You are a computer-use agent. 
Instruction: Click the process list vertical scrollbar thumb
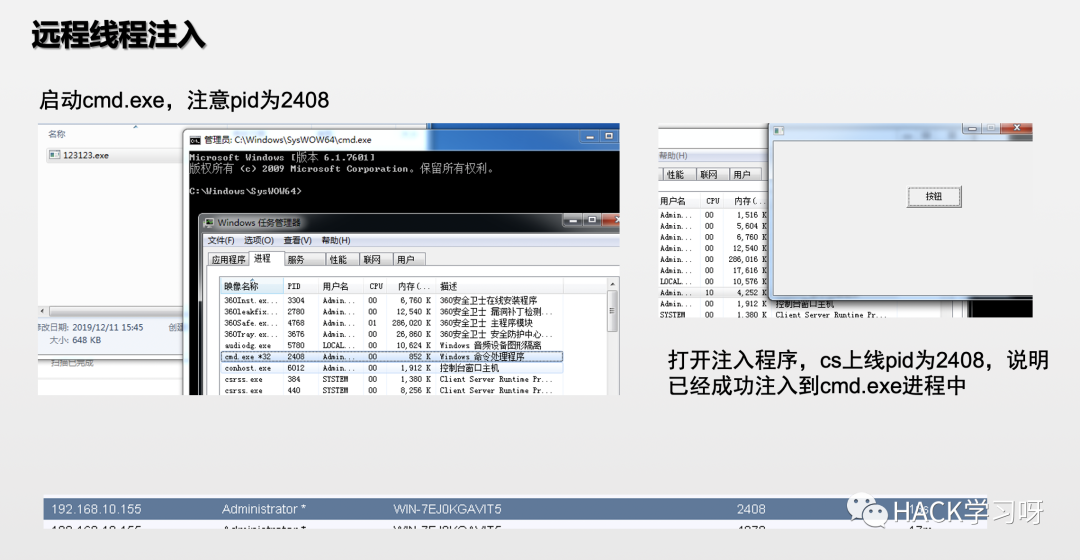pos(612,311)
